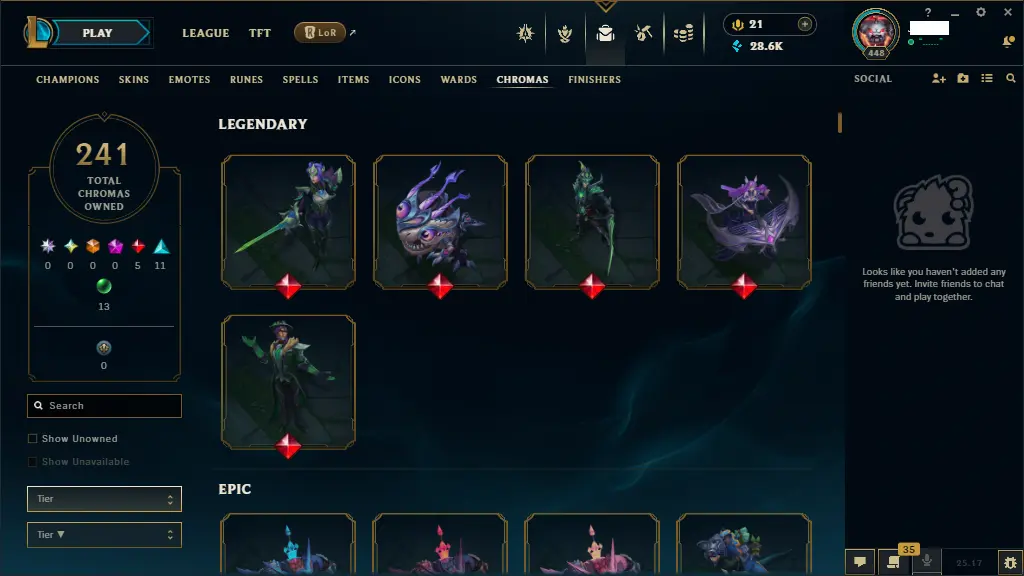The height and width of the screenshot is (576, 1024).
Task: Expand the second Tier dropdown with arrow
Action: [104, 535]
